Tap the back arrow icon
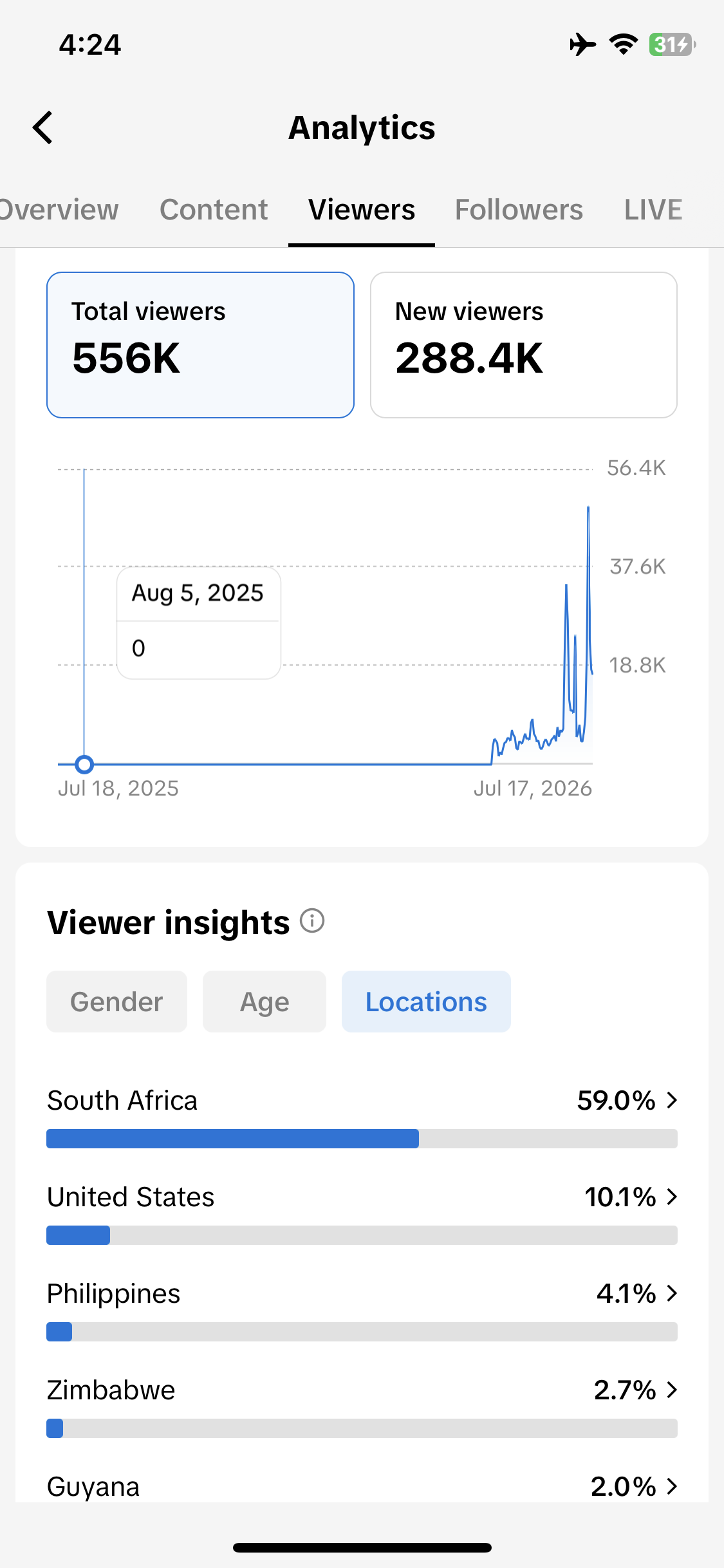724x1568 pixels. [x=42, y=127]
